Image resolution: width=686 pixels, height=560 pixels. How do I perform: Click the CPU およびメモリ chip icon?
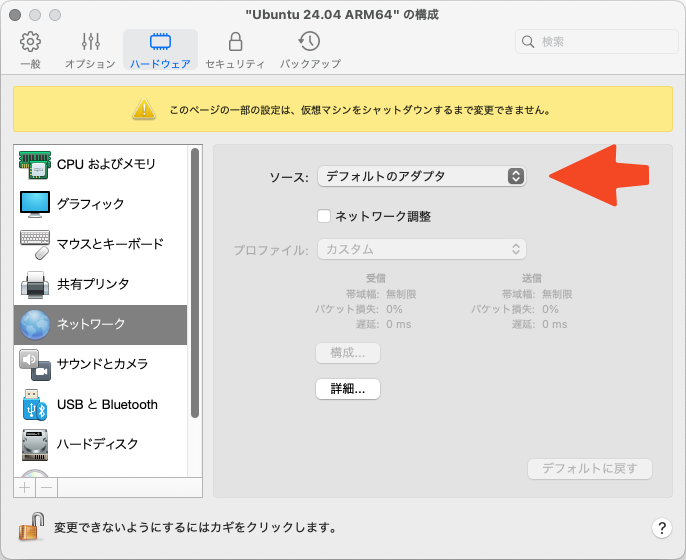point(35,165)
